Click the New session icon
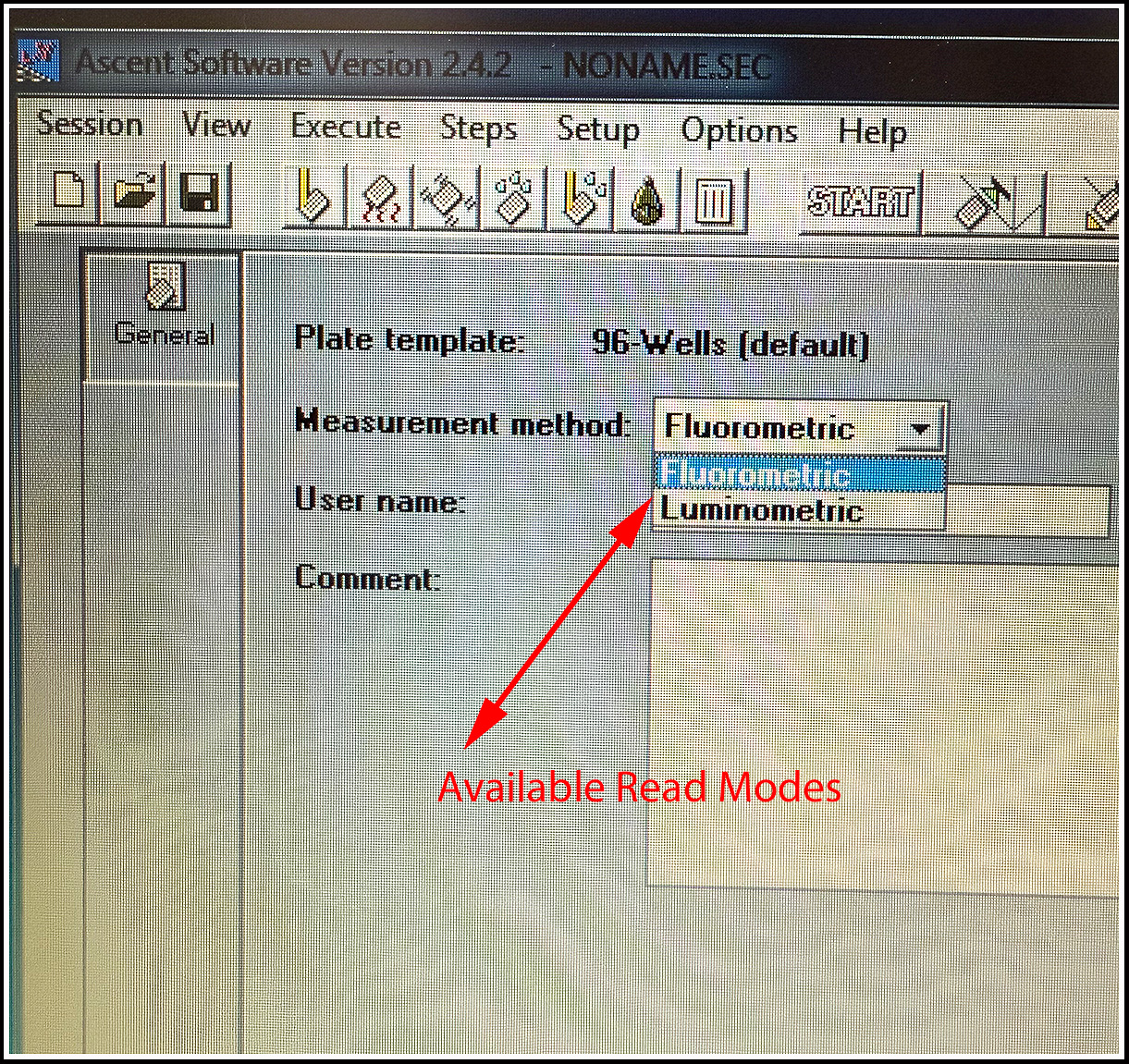Image resolution: width=1129 pixels, height=1064 pixels. (68, 196)
